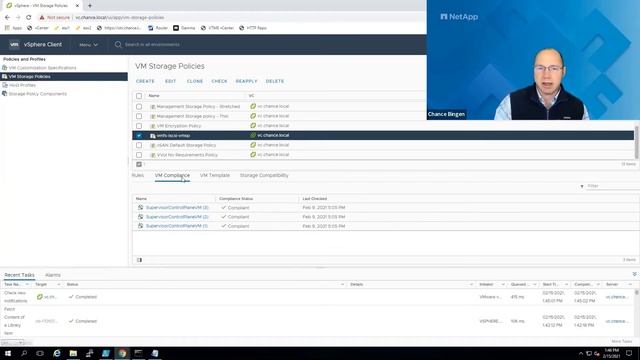The width and height of the screenshot is (640, 360).
Task: Uncheck the selected highlighted policy row checkbox
Action: 139,136
